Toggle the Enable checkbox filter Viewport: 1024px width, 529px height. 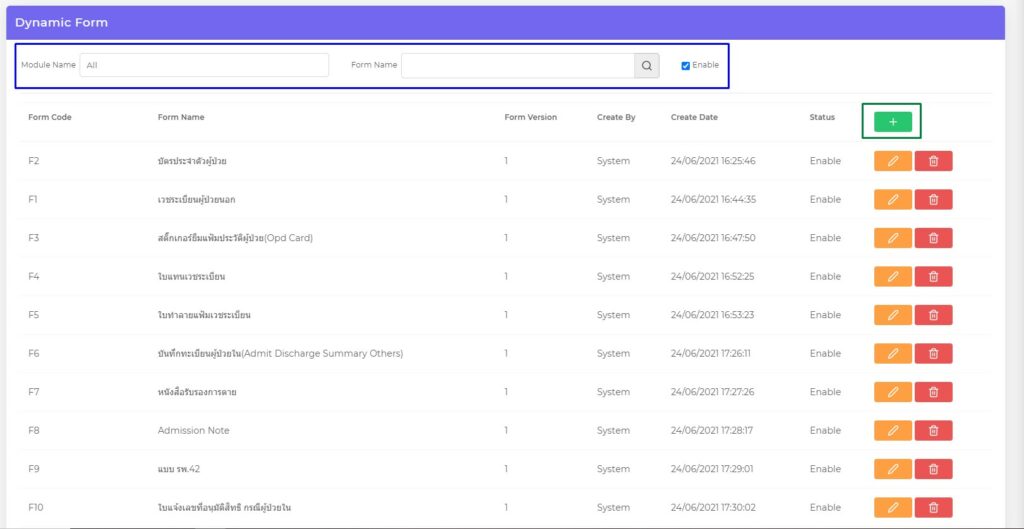[x=685, y=66]
